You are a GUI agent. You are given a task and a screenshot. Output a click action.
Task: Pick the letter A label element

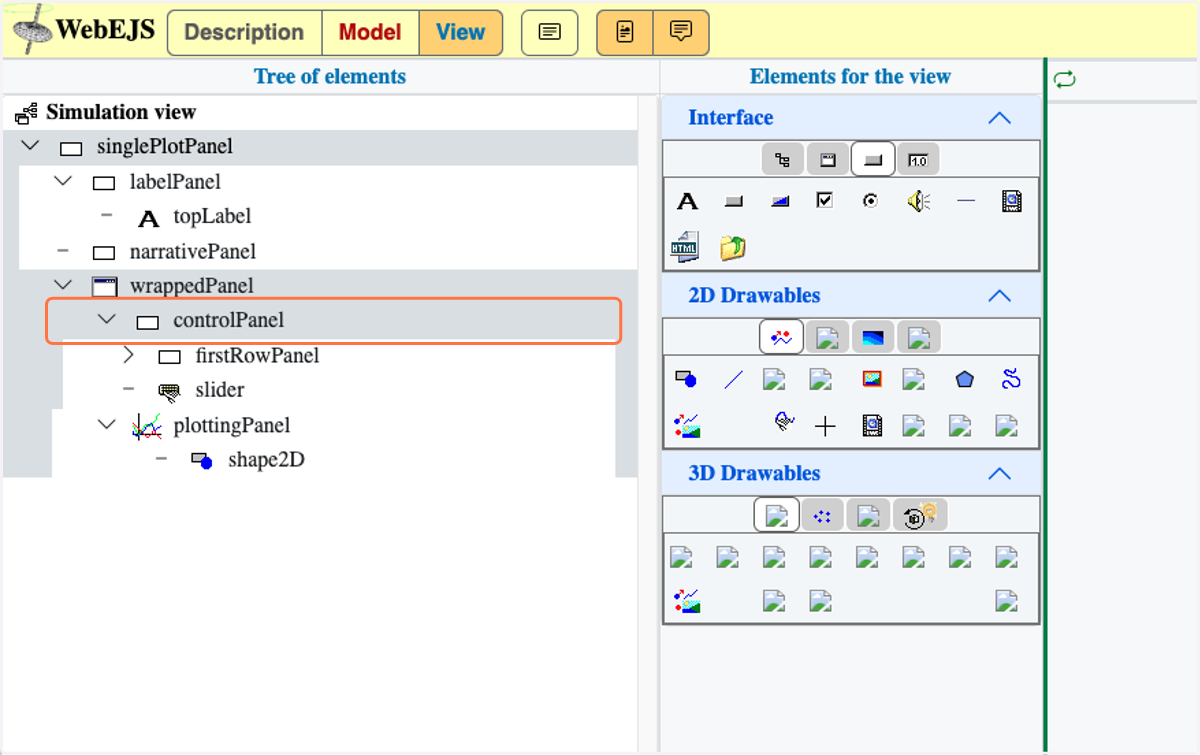(x=687, y=202)
